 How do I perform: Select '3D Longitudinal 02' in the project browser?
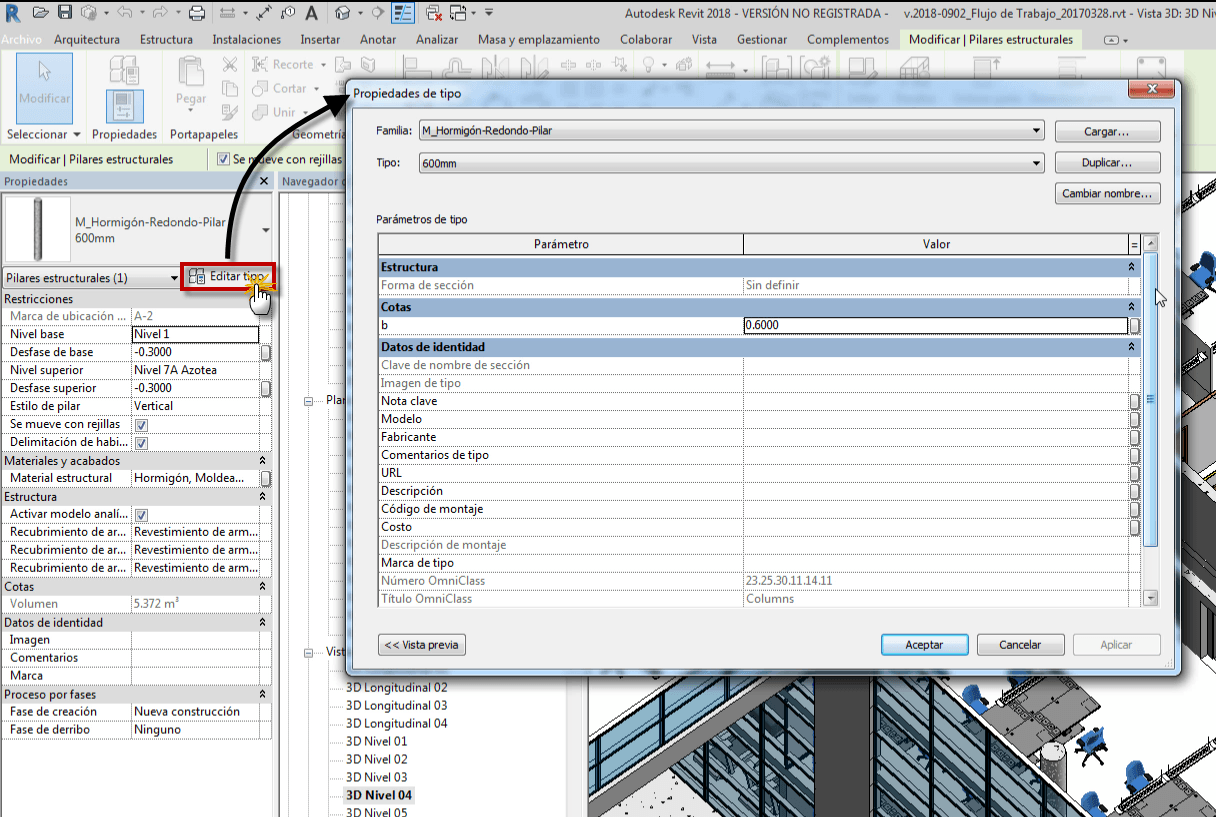397,688
